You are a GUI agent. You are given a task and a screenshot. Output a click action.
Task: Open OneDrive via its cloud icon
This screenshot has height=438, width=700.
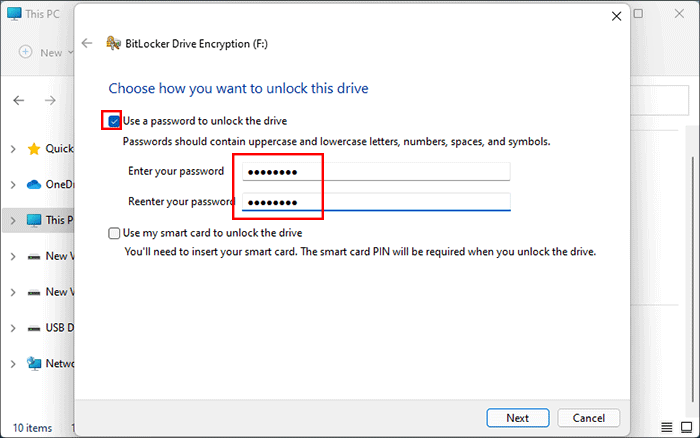[34, 184]
